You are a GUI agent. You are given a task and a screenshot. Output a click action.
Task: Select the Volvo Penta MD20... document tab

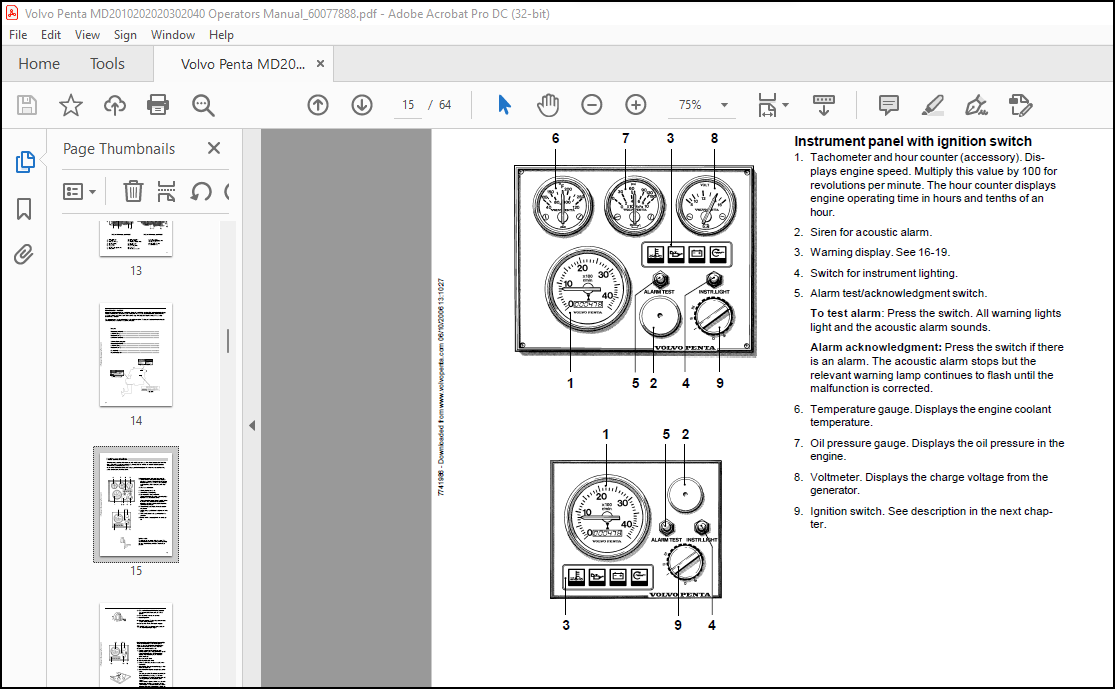(242, 64)
